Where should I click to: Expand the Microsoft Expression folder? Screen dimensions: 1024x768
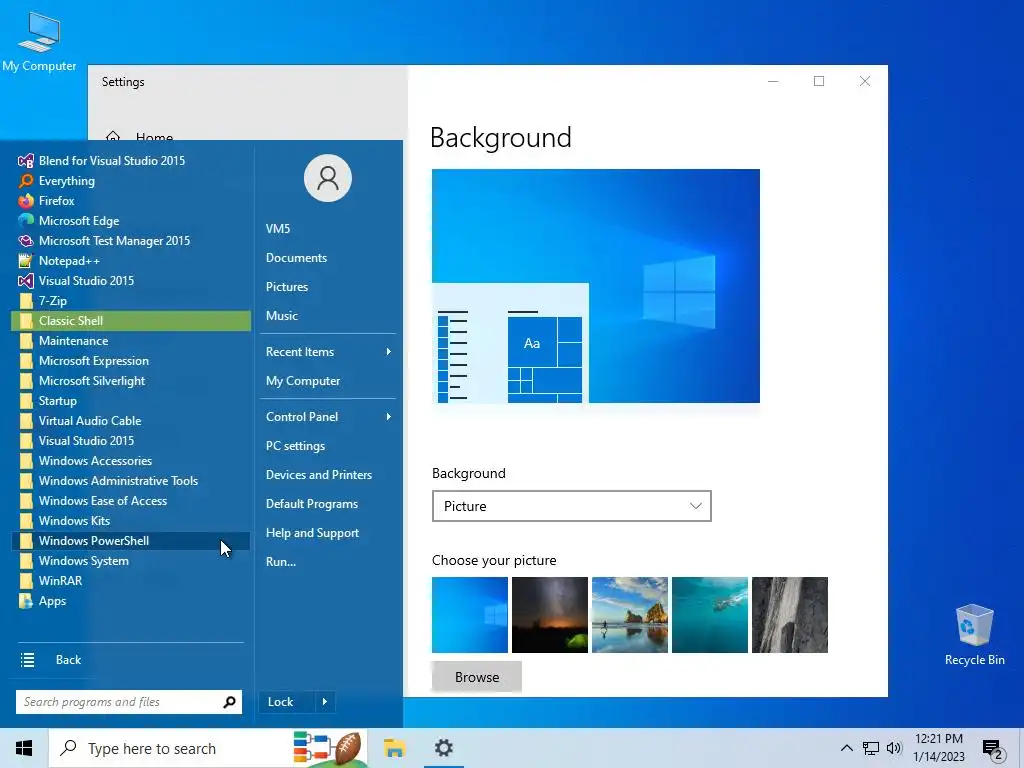pyautogui.click(x=131, y=361)
